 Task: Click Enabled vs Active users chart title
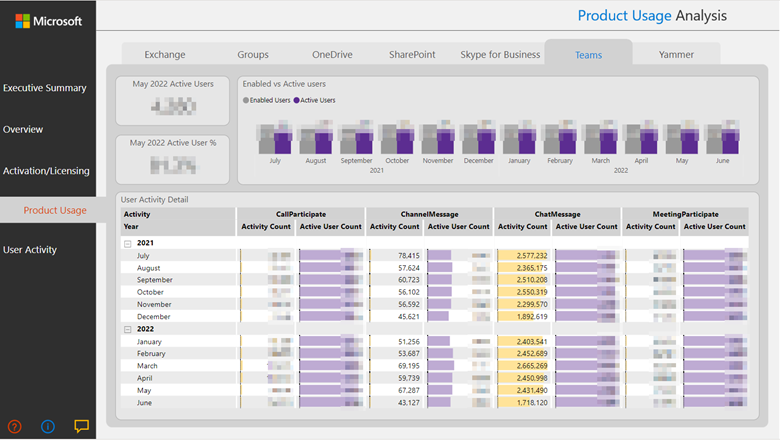[x=284, y=84]
